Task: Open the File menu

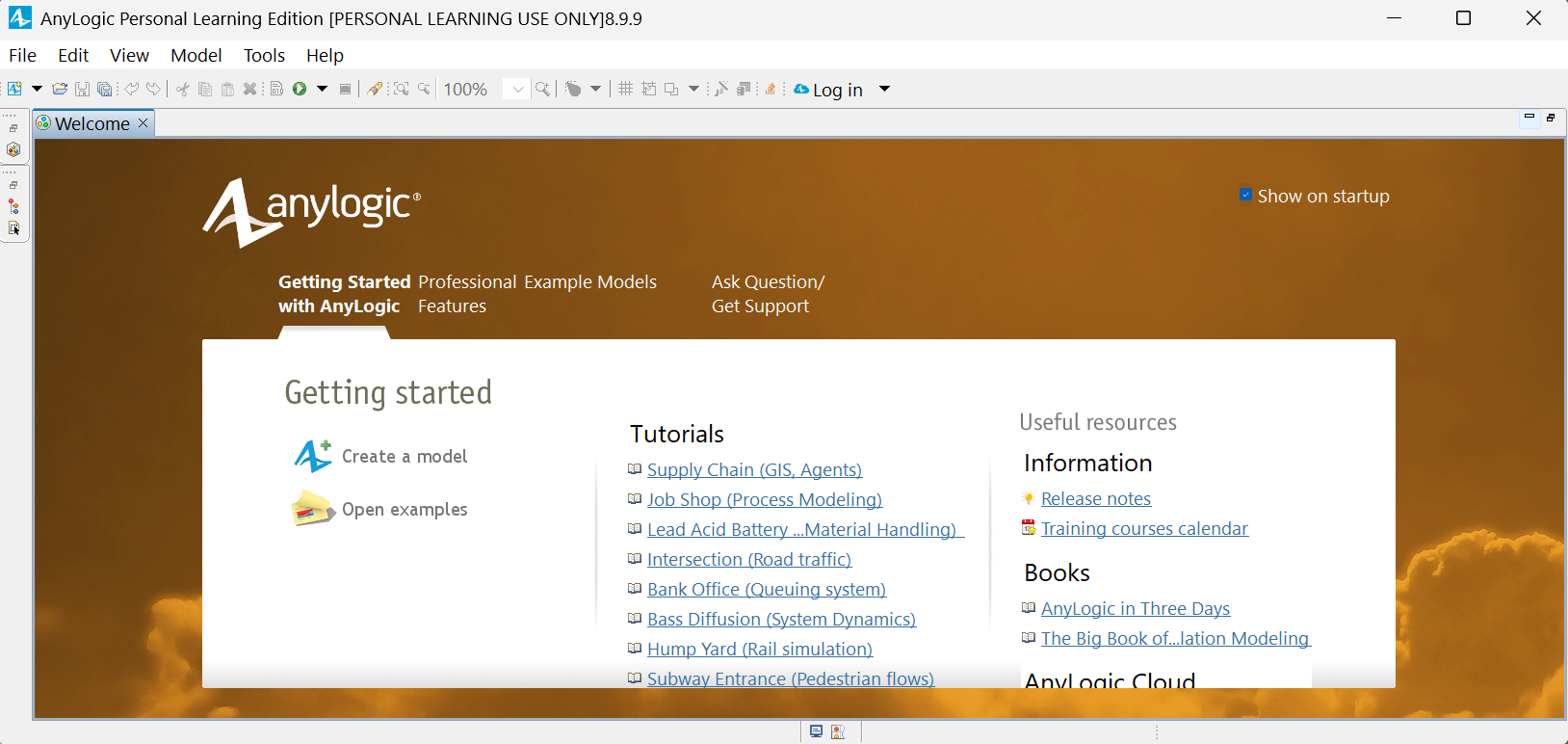Action: click(x=22, y=55)
